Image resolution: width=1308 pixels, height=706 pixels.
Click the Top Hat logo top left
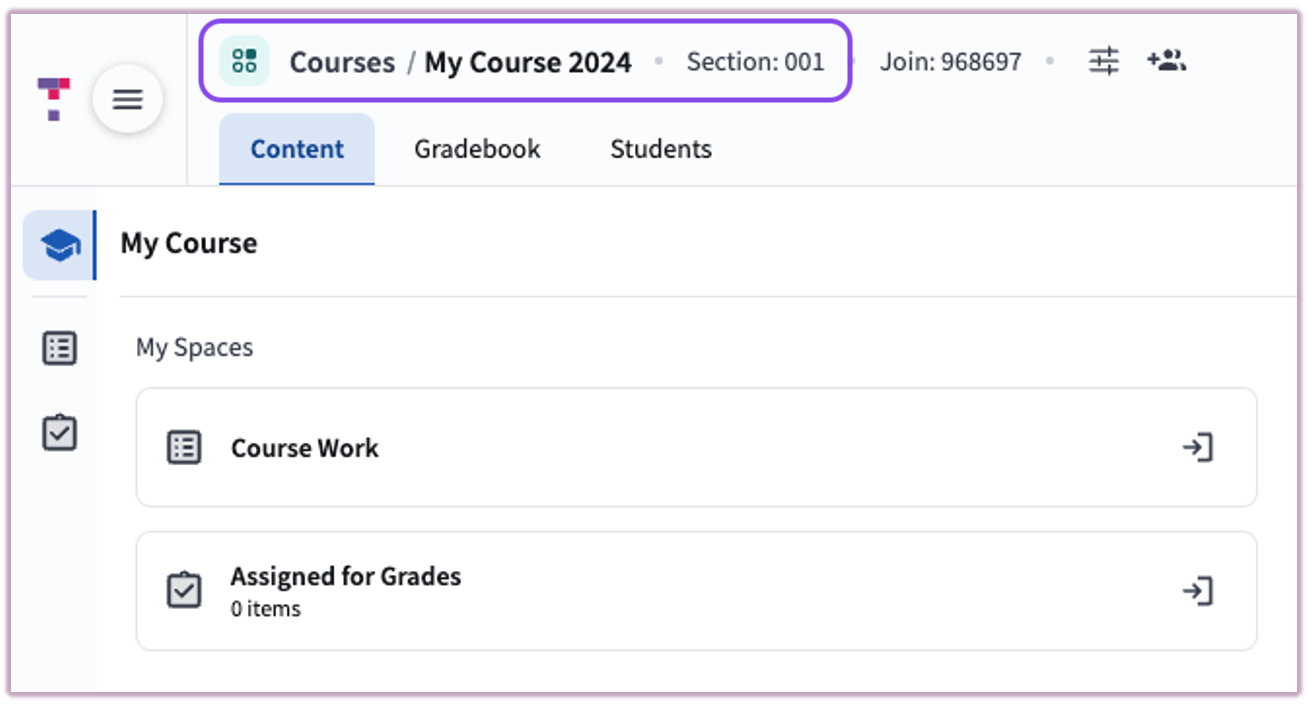coord(51,97)
